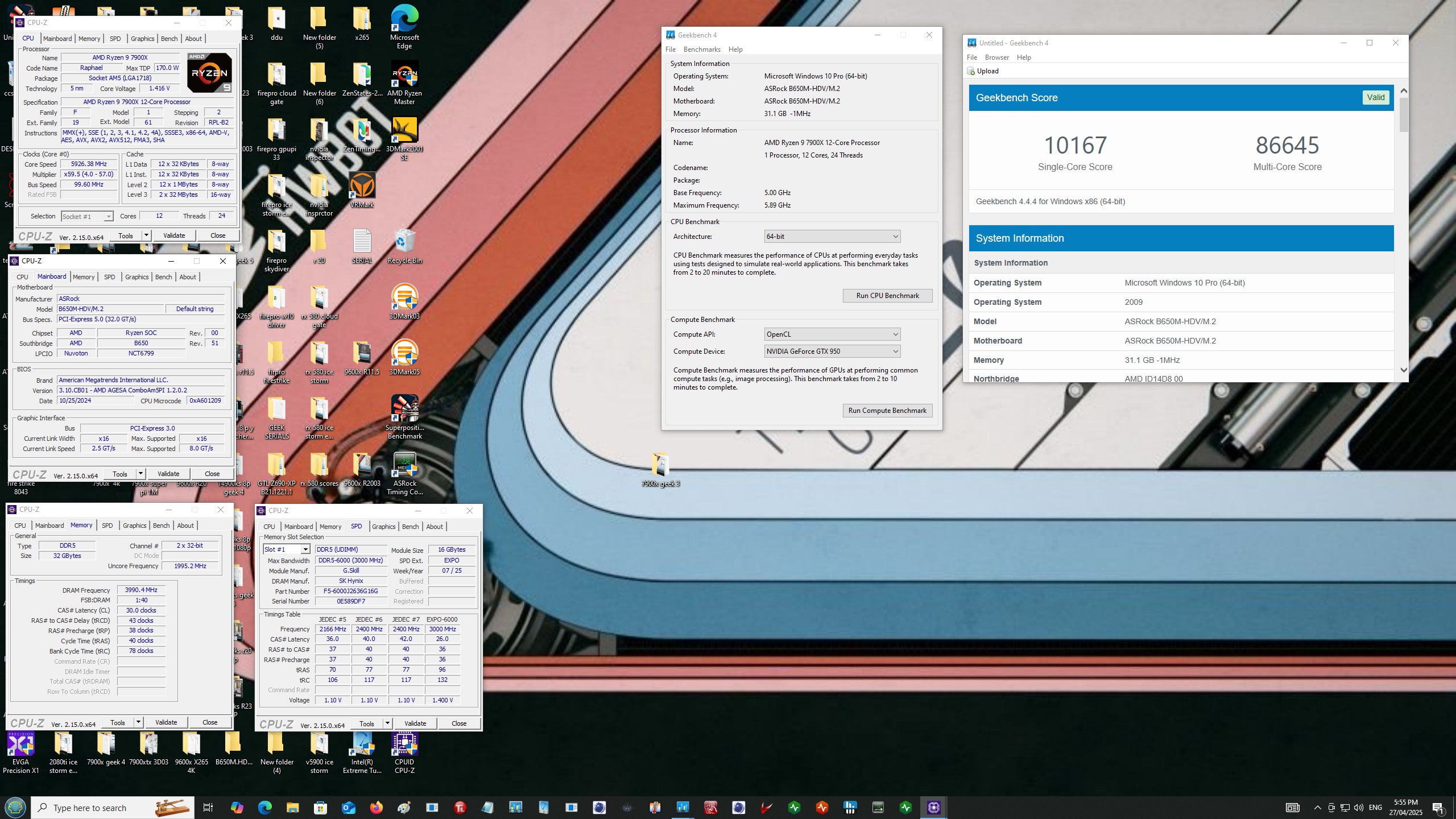Launch Intel(R) Extreme Tuning shortcut
This screenshot has height=819, width=1456.
362,752
